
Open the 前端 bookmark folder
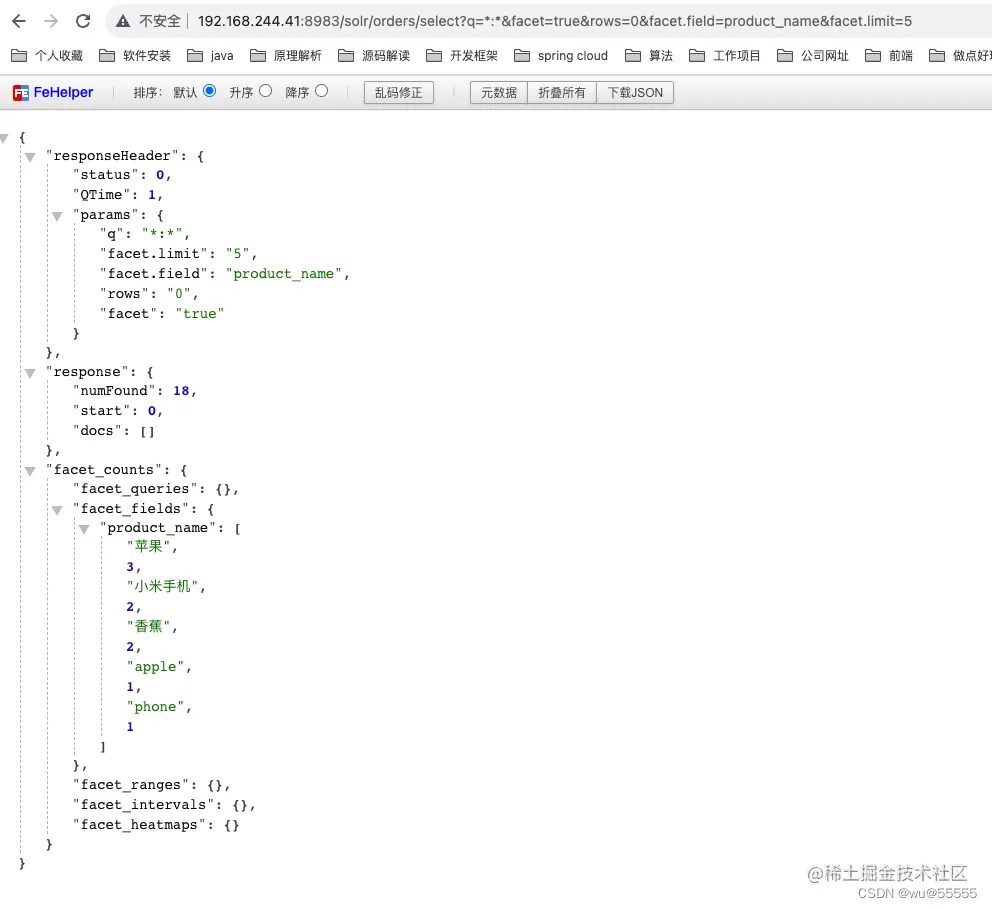(888, 56)
